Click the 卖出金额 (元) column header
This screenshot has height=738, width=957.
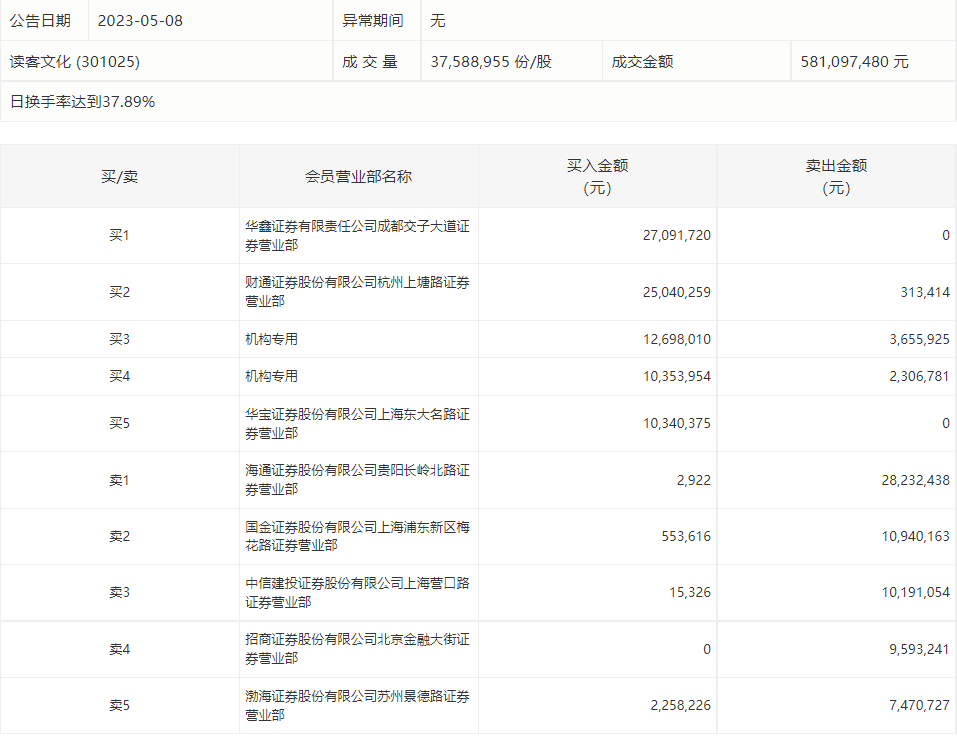tap(836, 176)
